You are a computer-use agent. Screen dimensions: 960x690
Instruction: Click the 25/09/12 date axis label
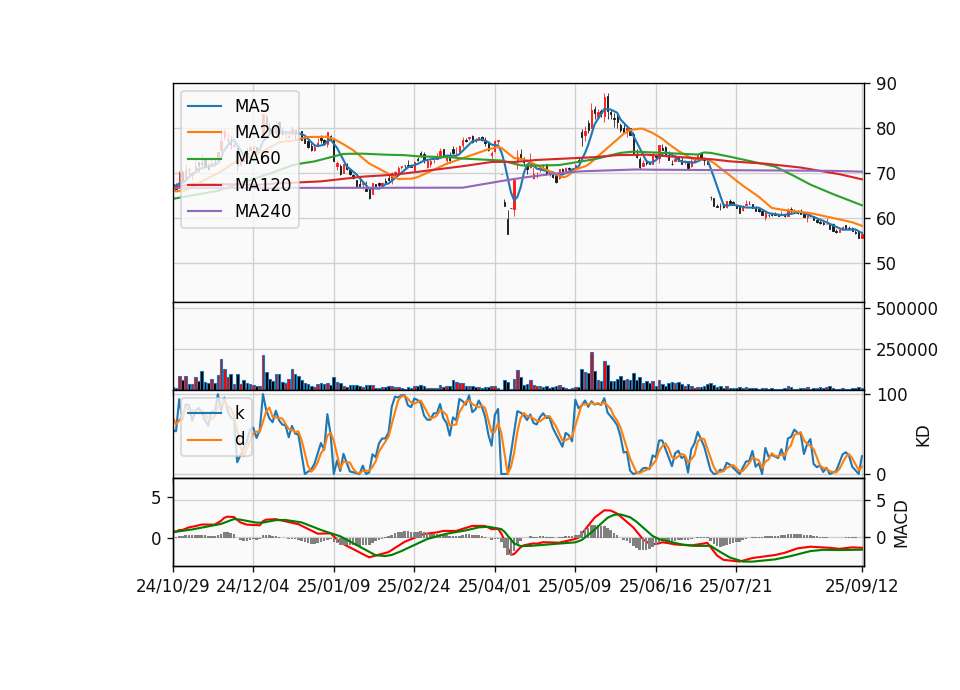[862, 586]
